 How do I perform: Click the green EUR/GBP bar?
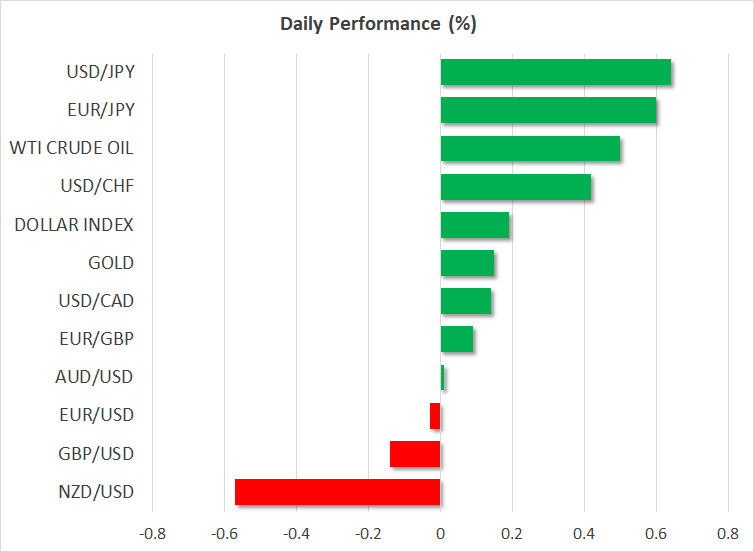(x=457, y=339)
